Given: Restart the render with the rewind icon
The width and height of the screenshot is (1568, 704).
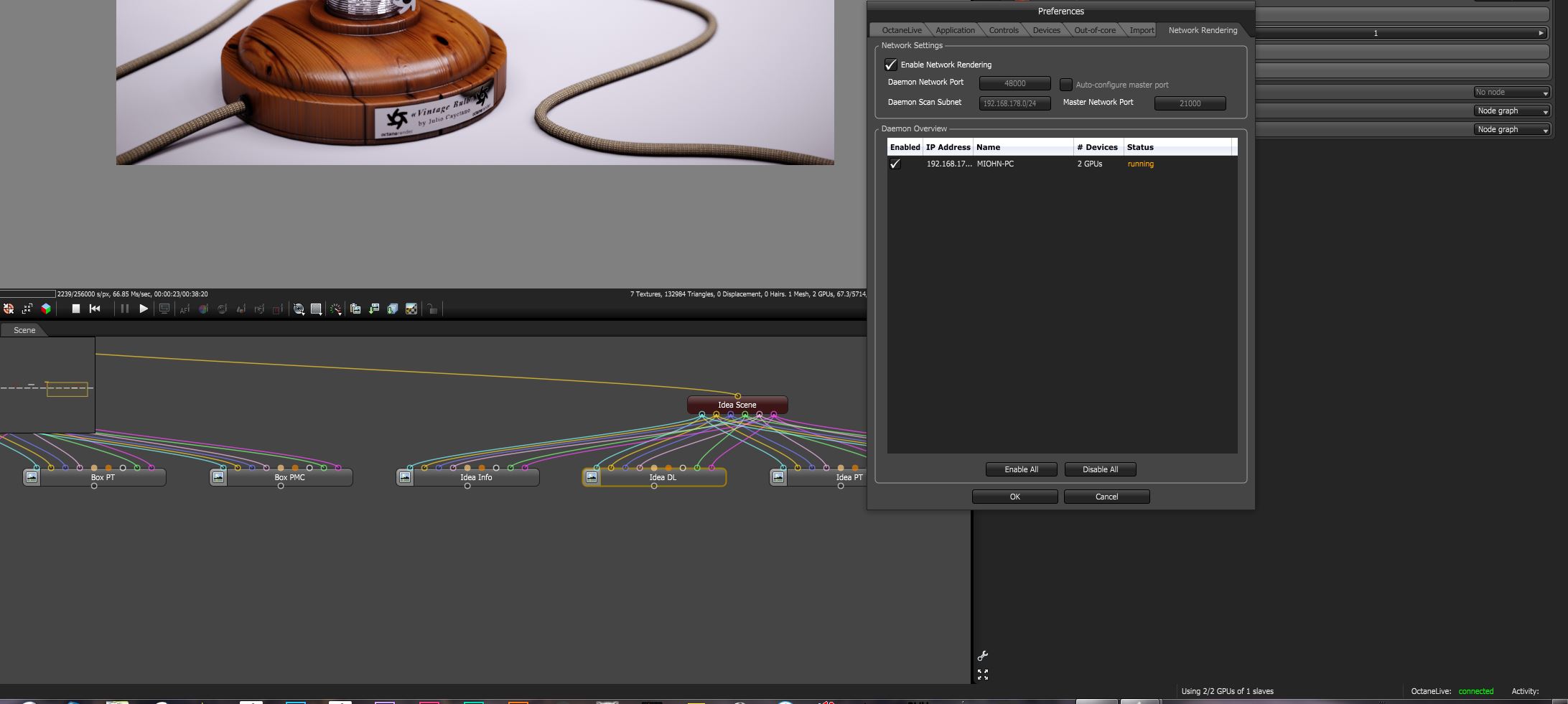Looking at the screenshot, I should coord(95,309).
